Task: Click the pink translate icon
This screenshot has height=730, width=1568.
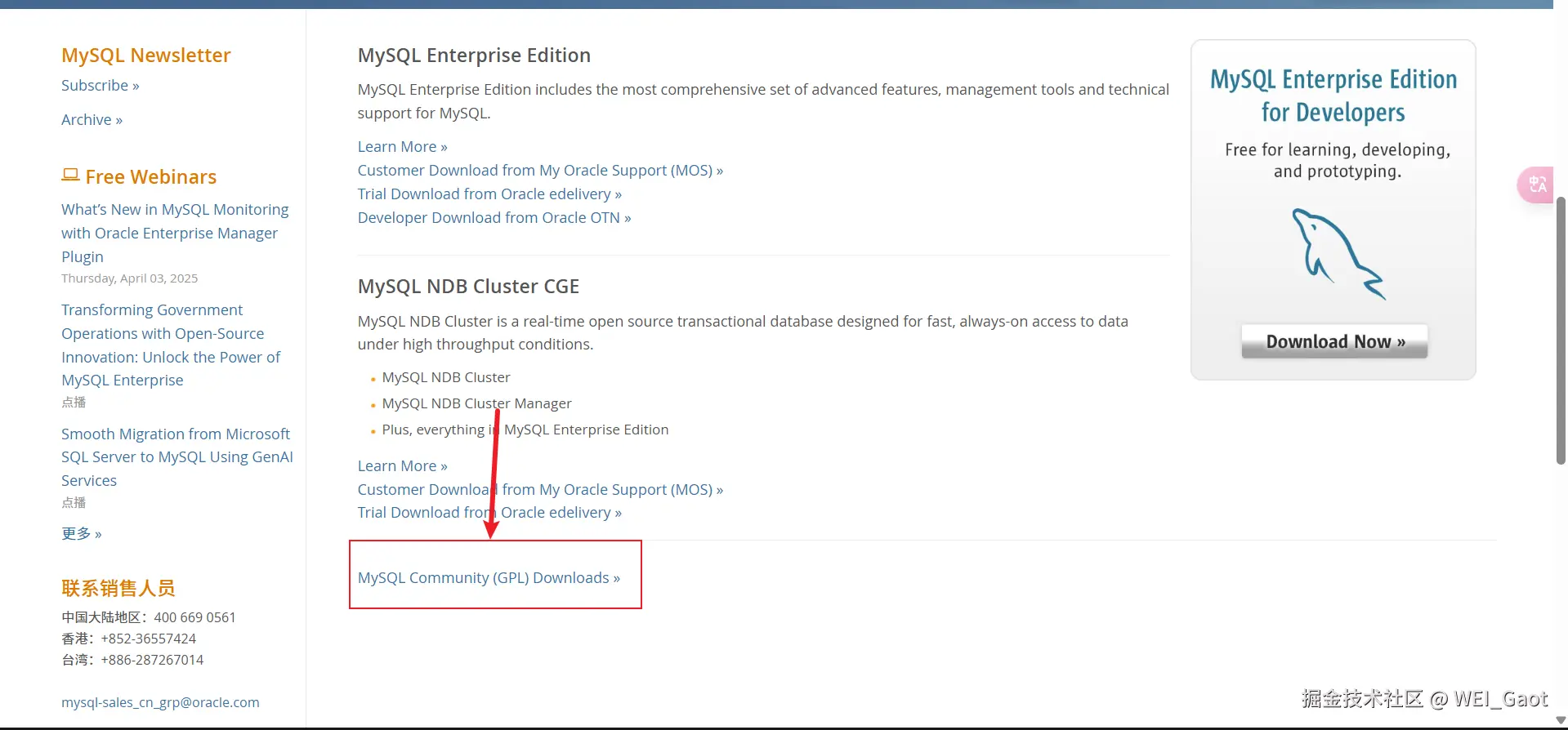Action: pyautogui.click(x=1537, y=185)
